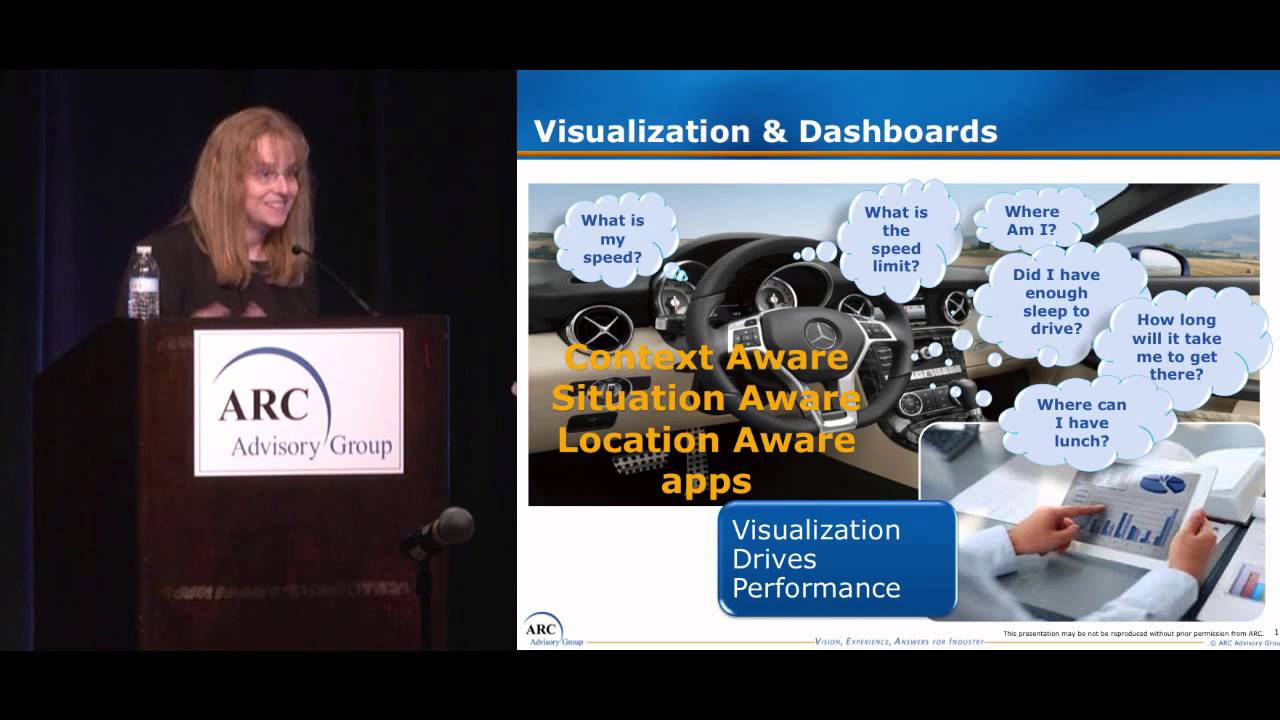Click the orange 'Location Aware' line
Viewport: 1280px width, 720px height.
(706, 439)
